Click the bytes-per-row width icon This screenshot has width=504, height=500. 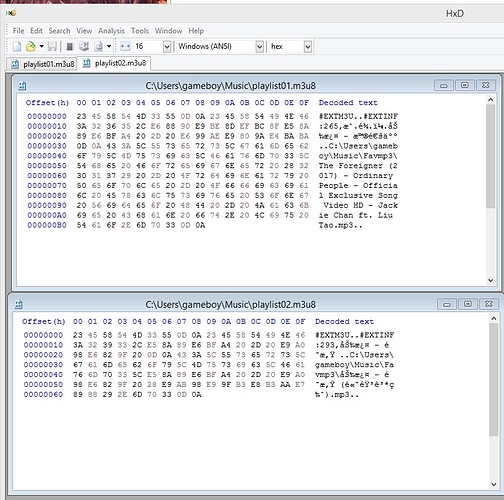tap(125, 46)
